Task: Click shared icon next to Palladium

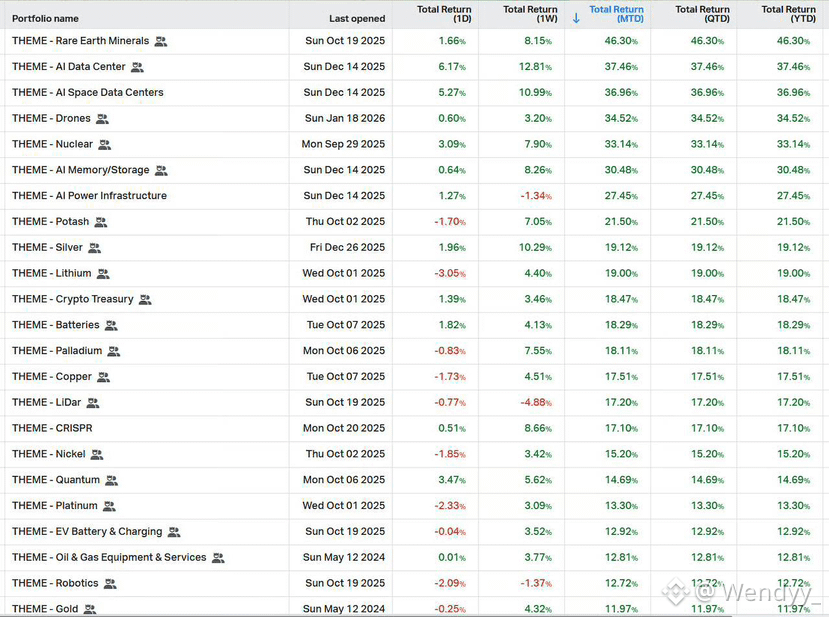Action: tap(114, 352)
